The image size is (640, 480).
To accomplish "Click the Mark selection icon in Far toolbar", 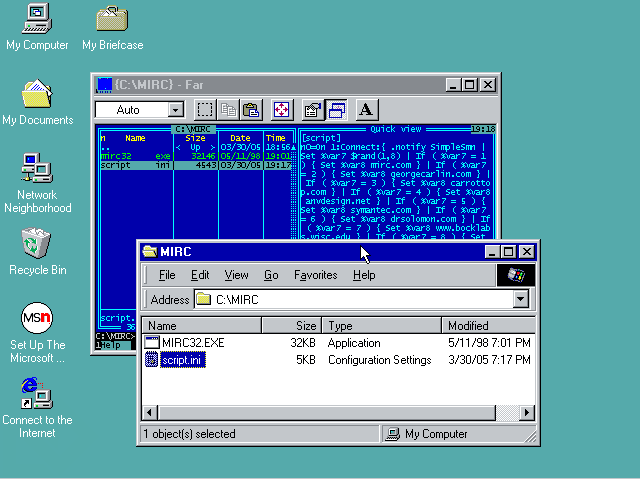I will tap(205, 110).
